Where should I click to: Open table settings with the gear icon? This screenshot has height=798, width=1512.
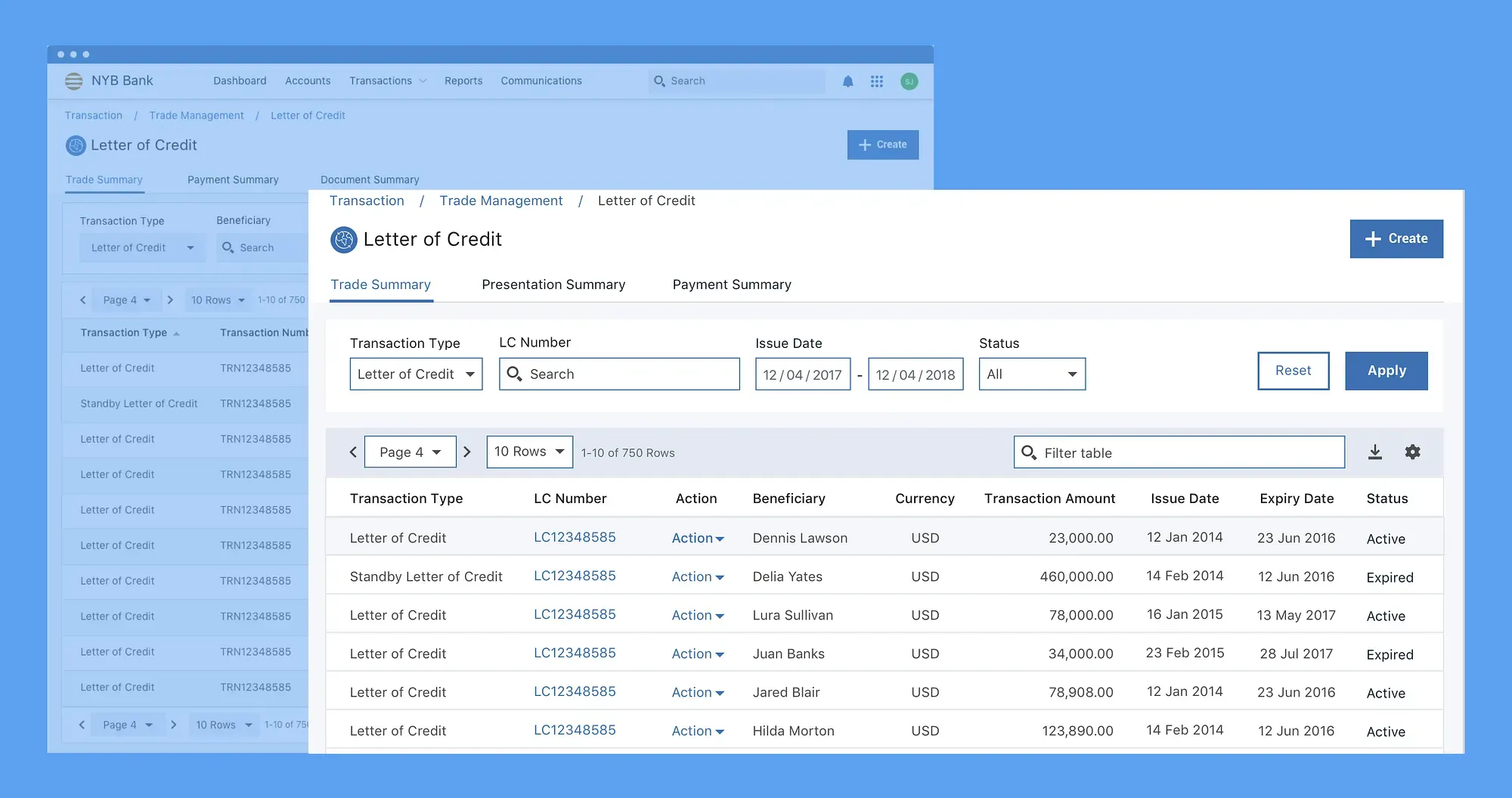1413,452
